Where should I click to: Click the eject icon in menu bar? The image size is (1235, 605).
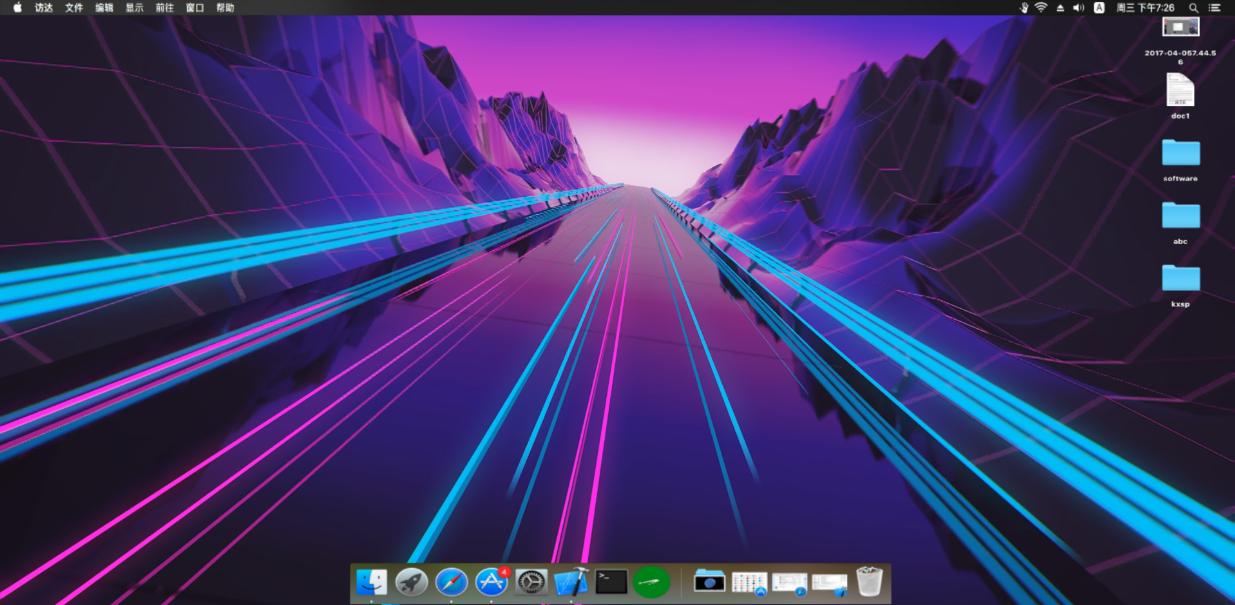[x=1060, y=7]
